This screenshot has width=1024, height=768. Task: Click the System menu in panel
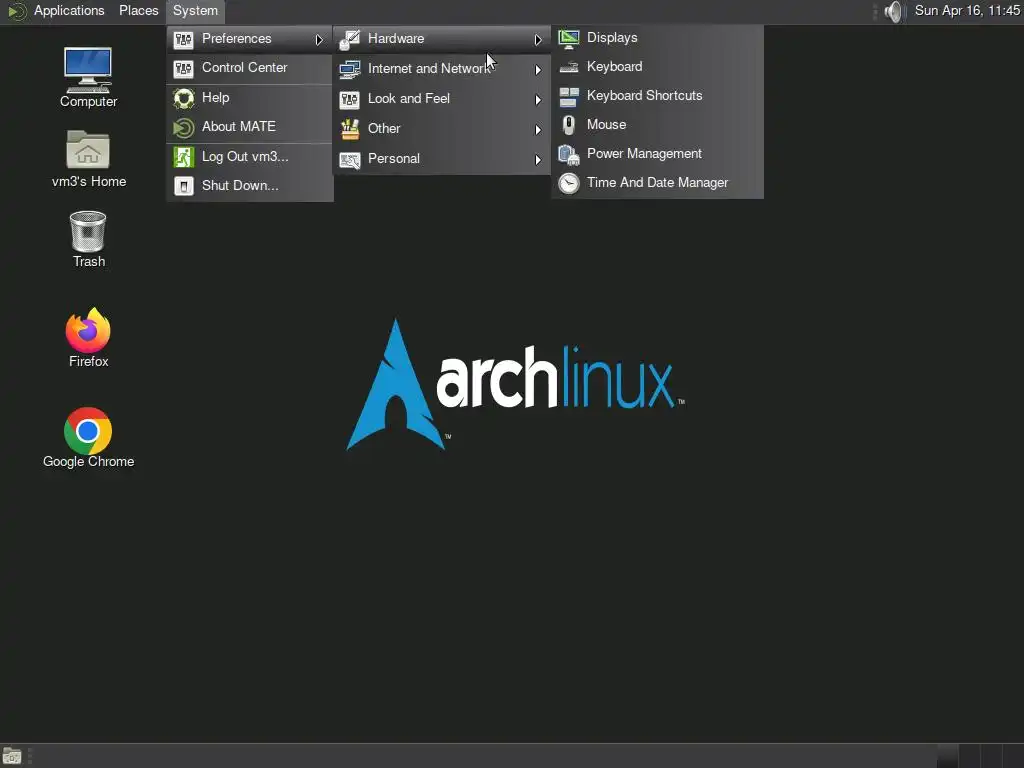pyautogui.click(x=195, y=11)
